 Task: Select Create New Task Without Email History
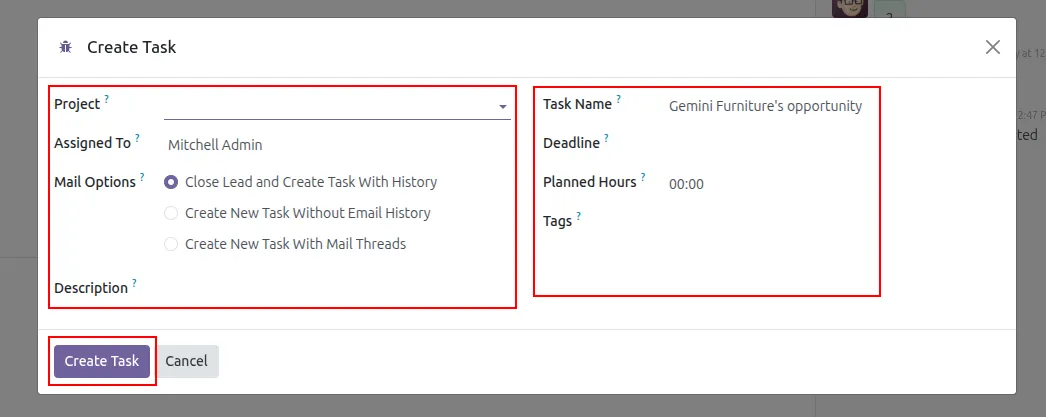point(171,213)
